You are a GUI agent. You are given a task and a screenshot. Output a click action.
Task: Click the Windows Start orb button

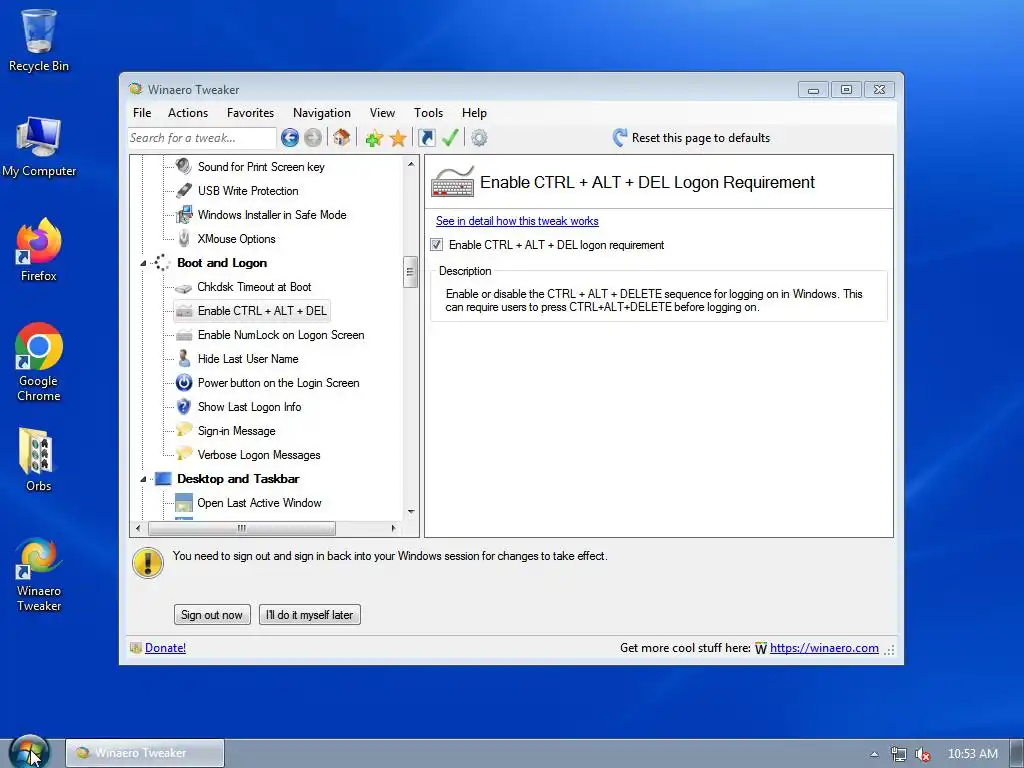pos(29,753)
